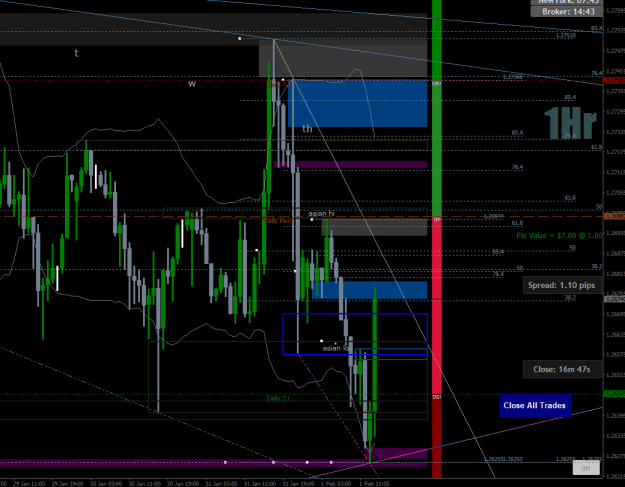Click the orange pivot price tag on price axis
Viewport: 625px width, 487px height.
tap(614, 216)
